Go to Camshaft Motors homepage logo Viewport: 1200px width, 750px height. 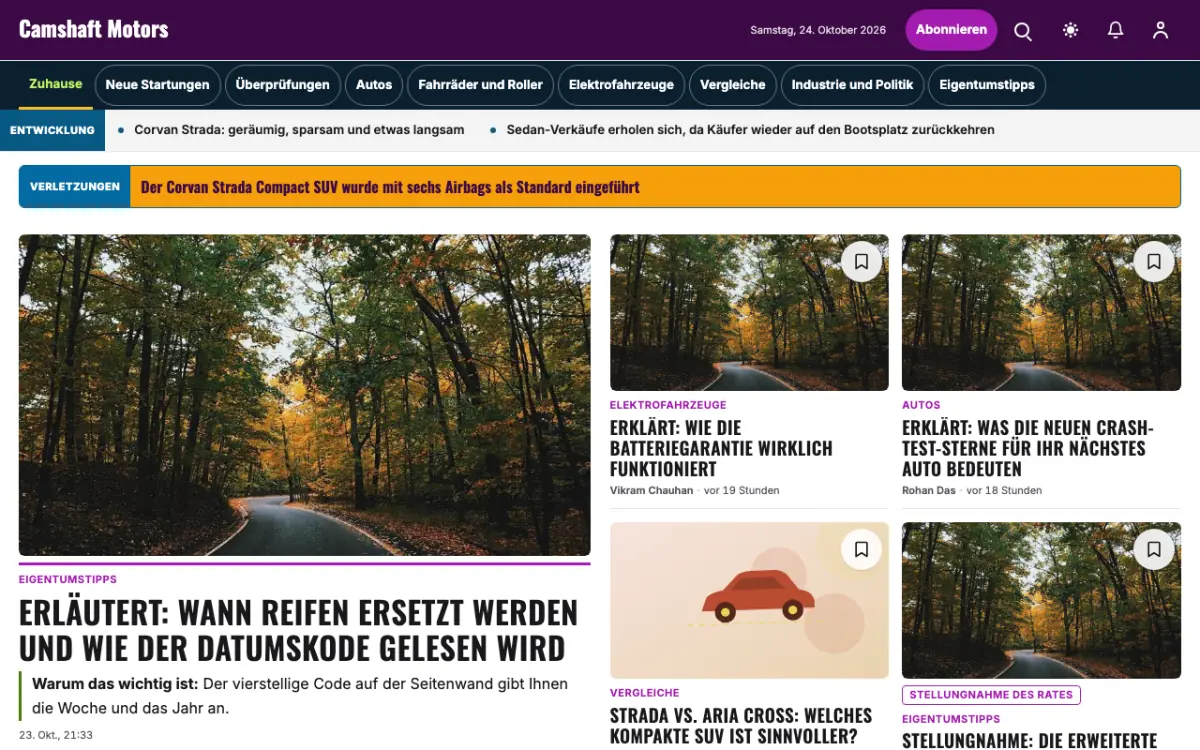pos(94,29)
